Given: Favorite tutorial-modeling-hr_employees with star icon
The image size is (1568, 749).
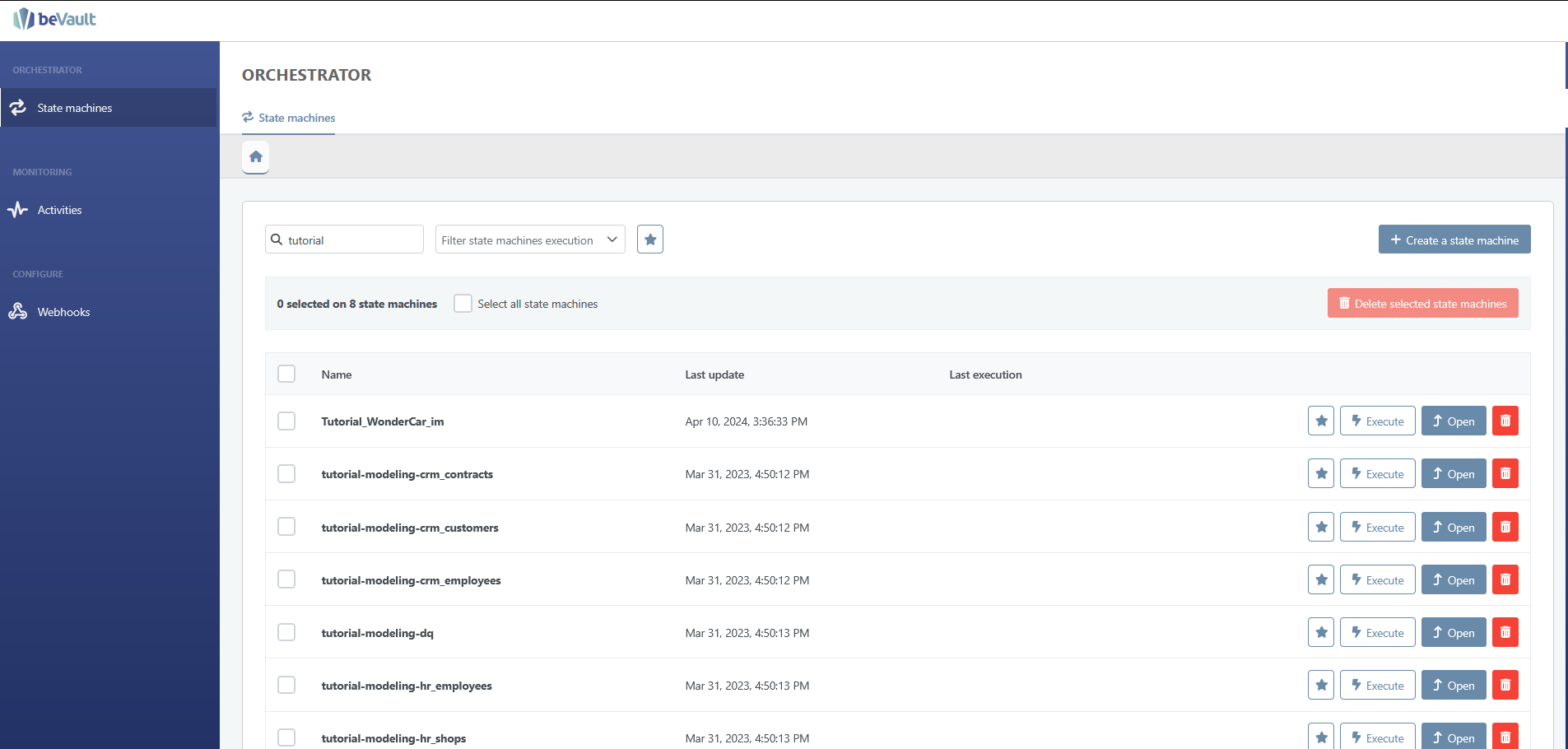Looking at the screenshot, I should coord(1320,685).
